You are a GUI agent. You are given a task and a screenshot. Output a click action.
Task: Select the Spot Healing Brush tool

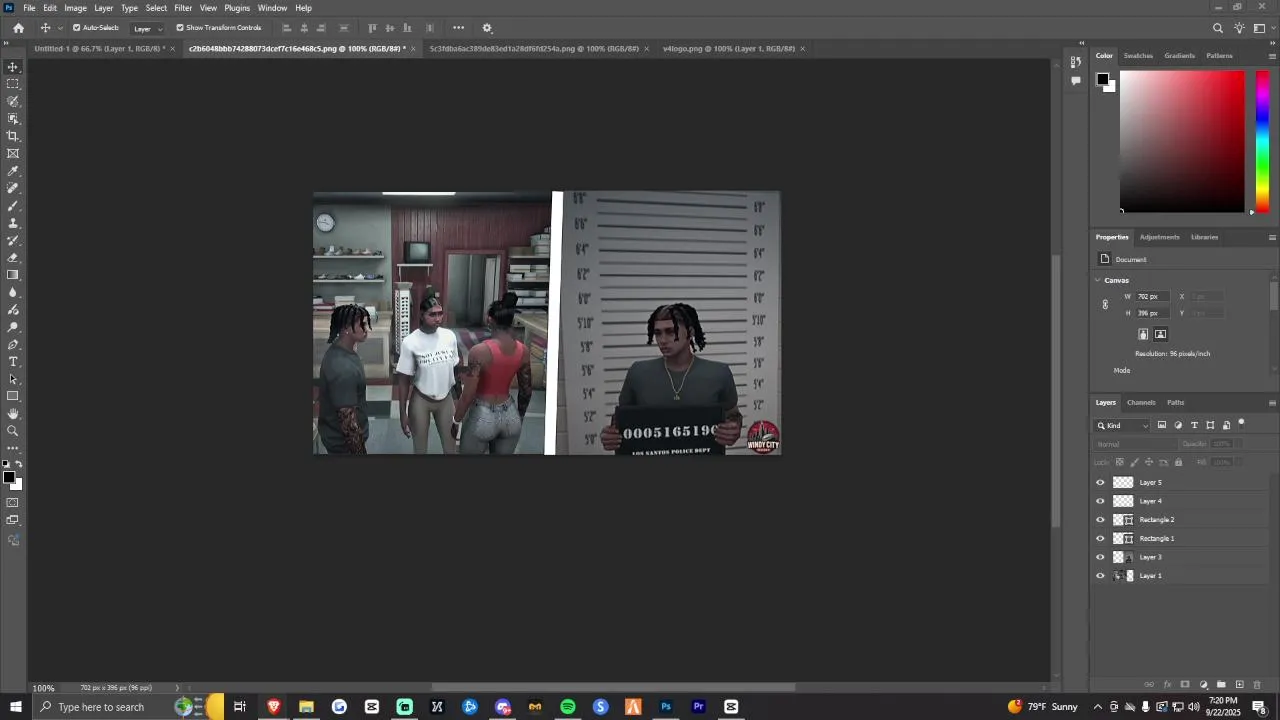[x=13, y=188]
